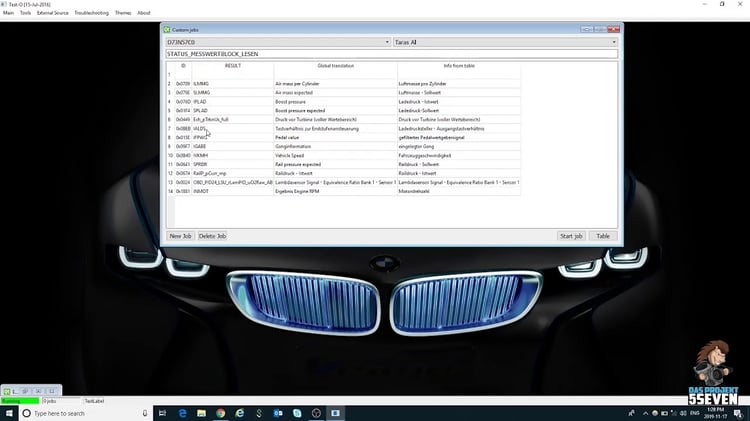
Task: Select the 'gefiltertes Pedalwertgebersignal' cell
Action: click(x=459, y=137)
